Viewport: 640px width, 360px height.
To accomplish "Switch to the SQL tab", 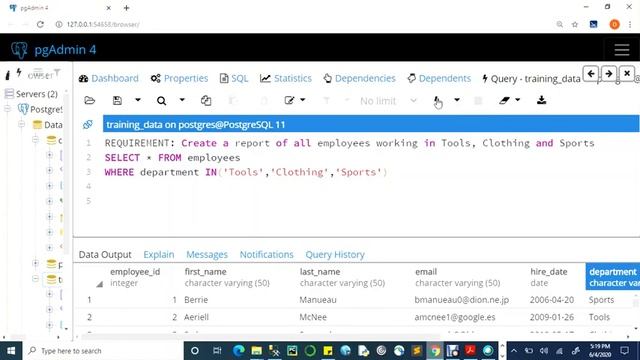I will 234,78.
